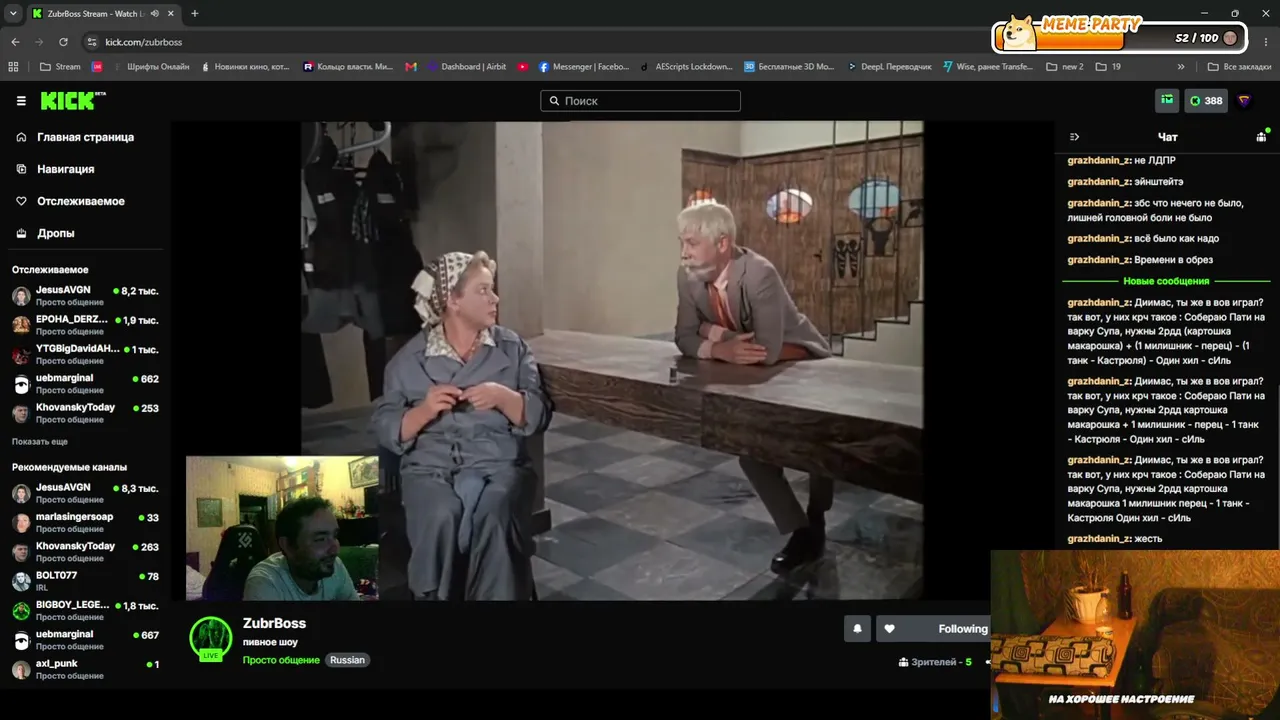The image size is (1280, 720).
Task: Open followed channel EPOHA_DERZ
Action: (85, 325)
